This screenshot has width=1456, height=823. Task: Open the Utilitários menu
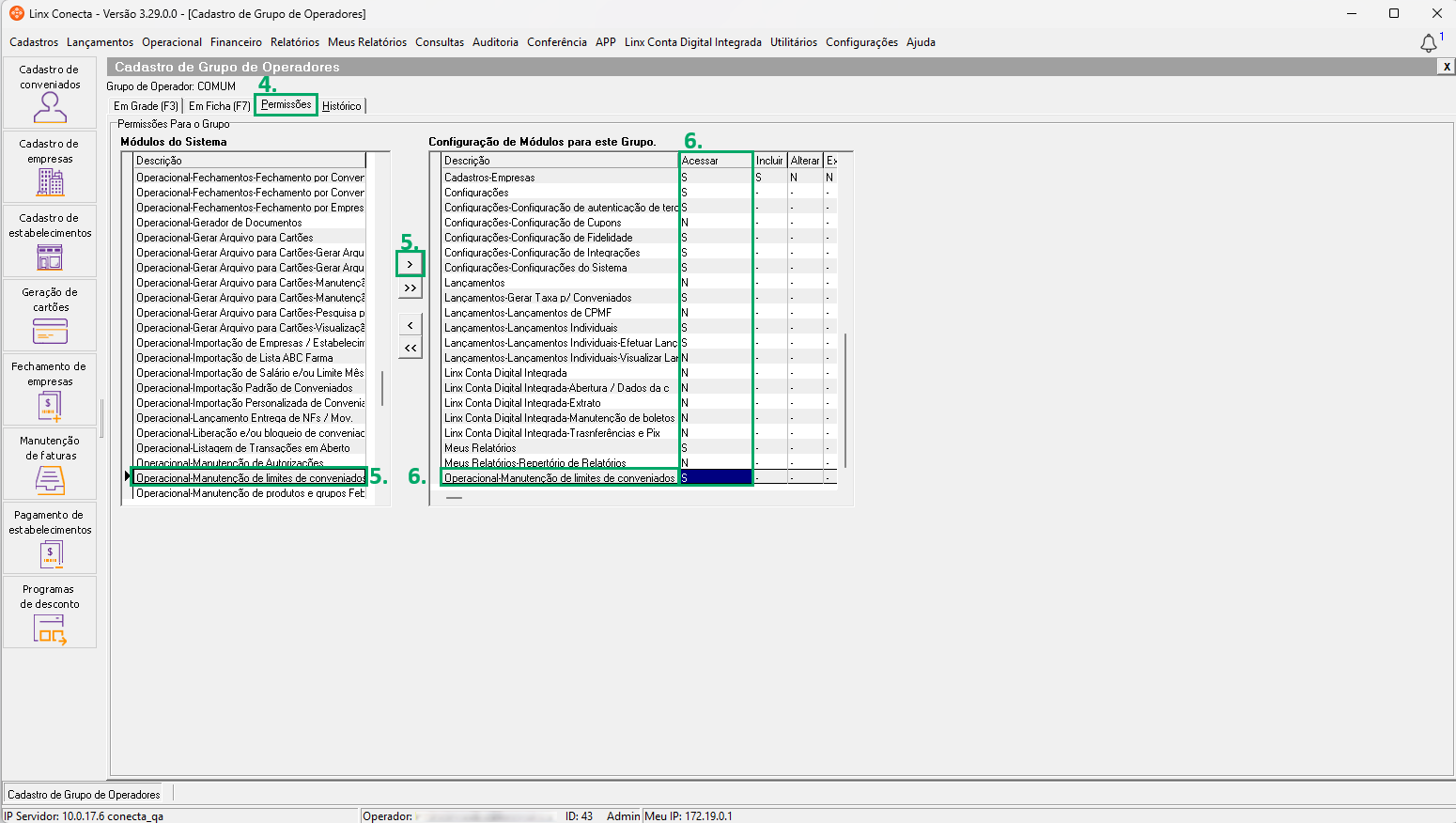794,42
